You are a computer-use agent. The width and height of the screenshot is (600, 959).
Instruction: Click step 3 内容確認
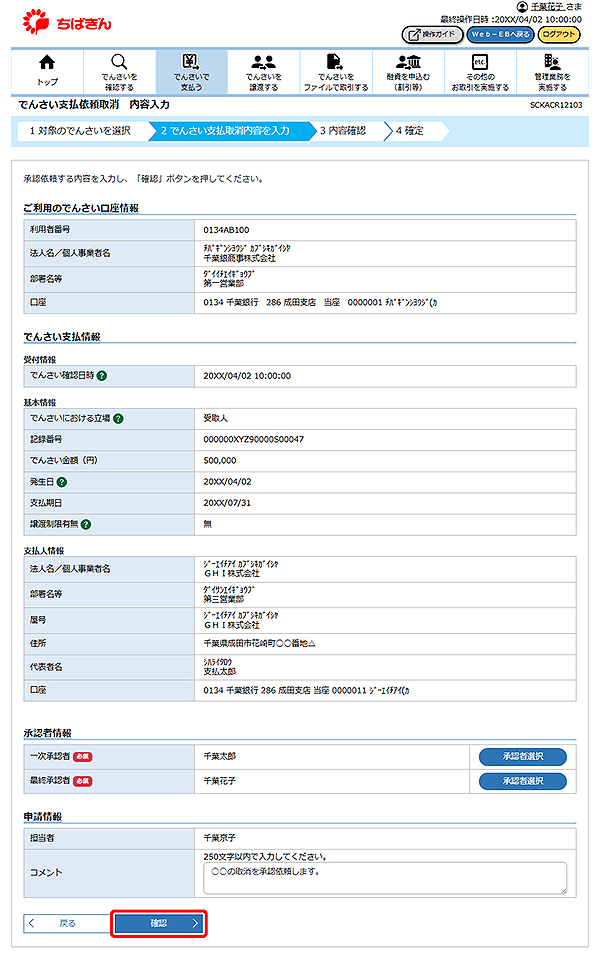click(343, 130)
